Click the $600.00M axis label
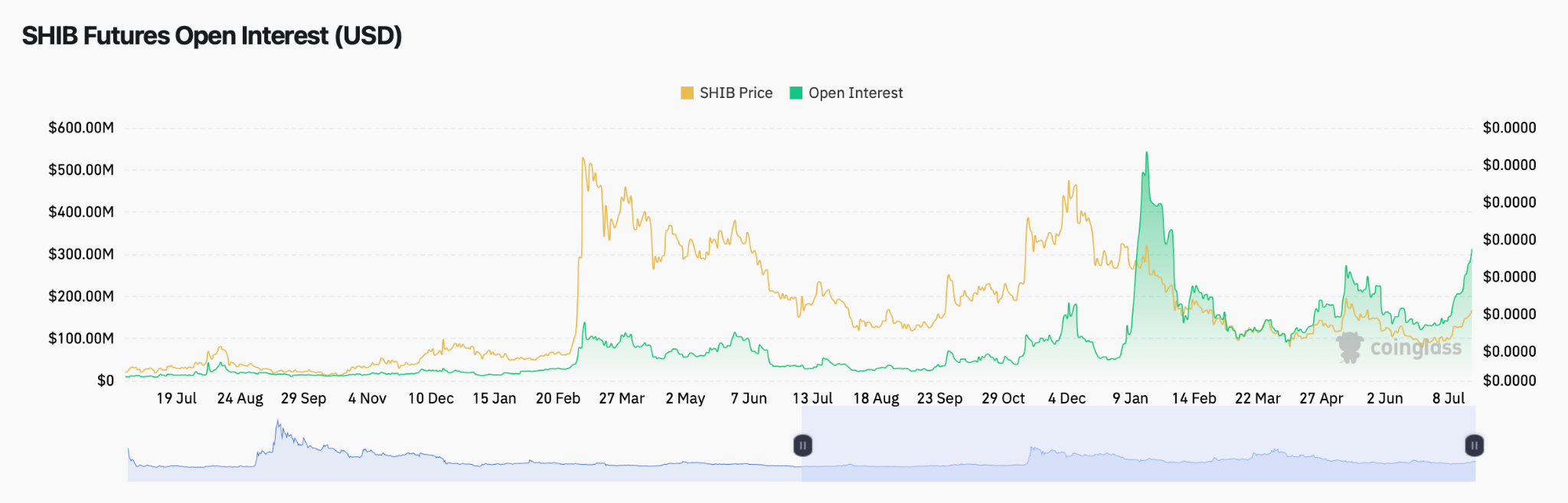 pos(81,128)
